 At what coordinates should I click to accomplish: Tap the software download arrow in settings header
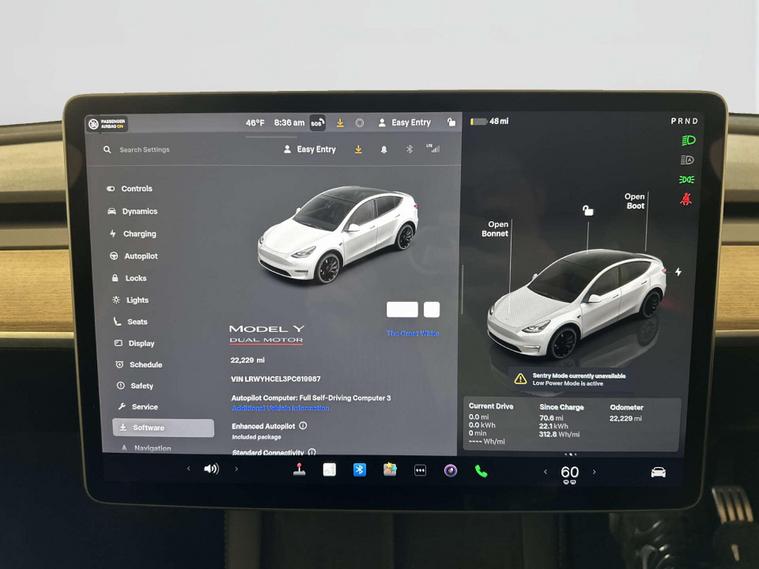(358, 150)
